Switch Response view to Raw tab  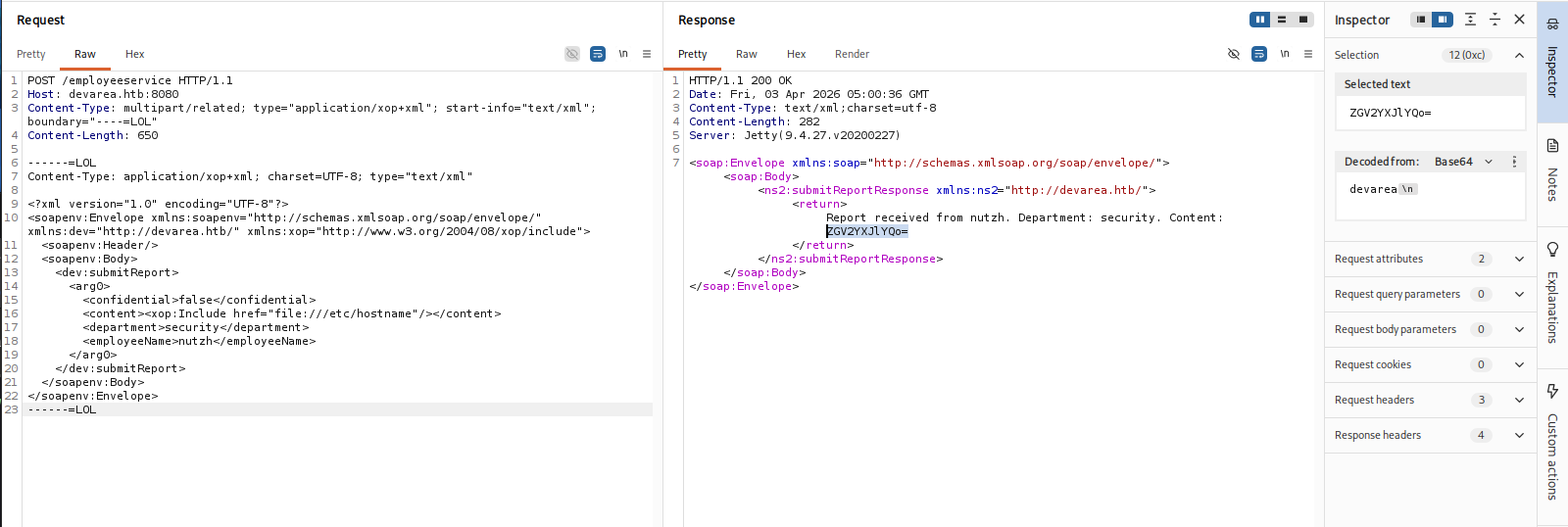pos(747,54)
